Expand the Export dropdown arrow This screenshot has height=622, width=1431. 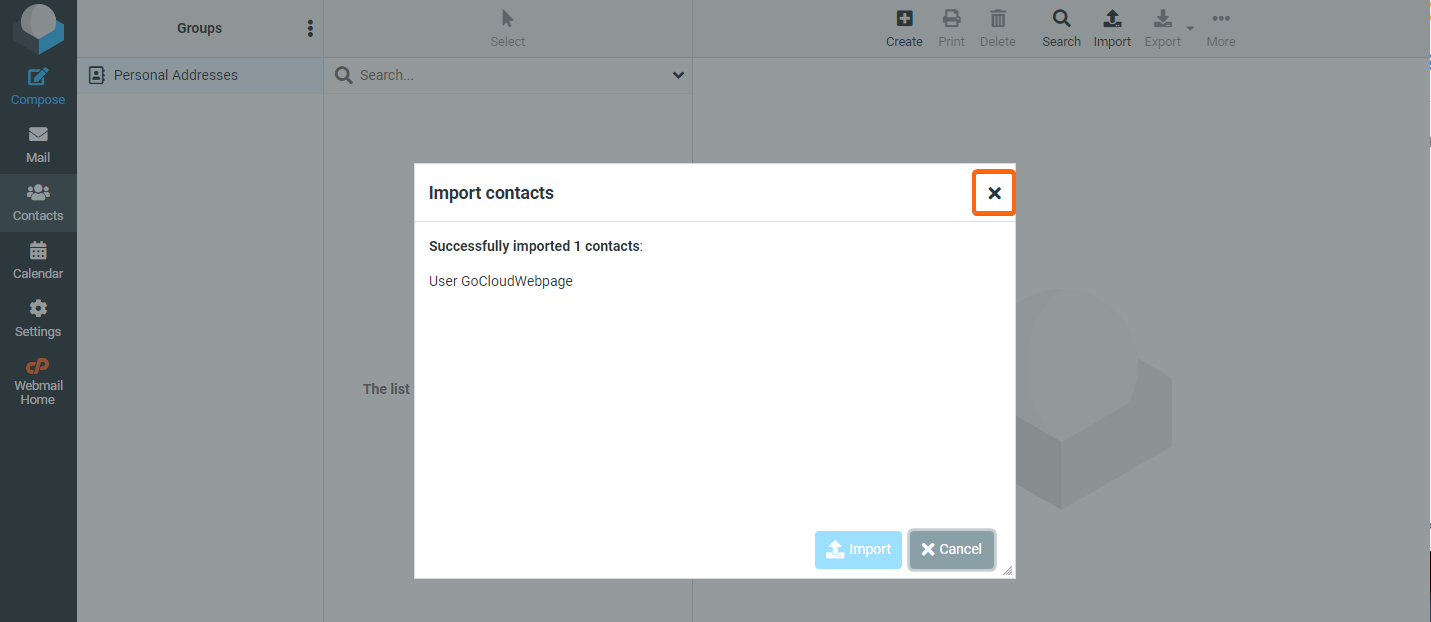pyautogui.click(x=1190, y=28)
